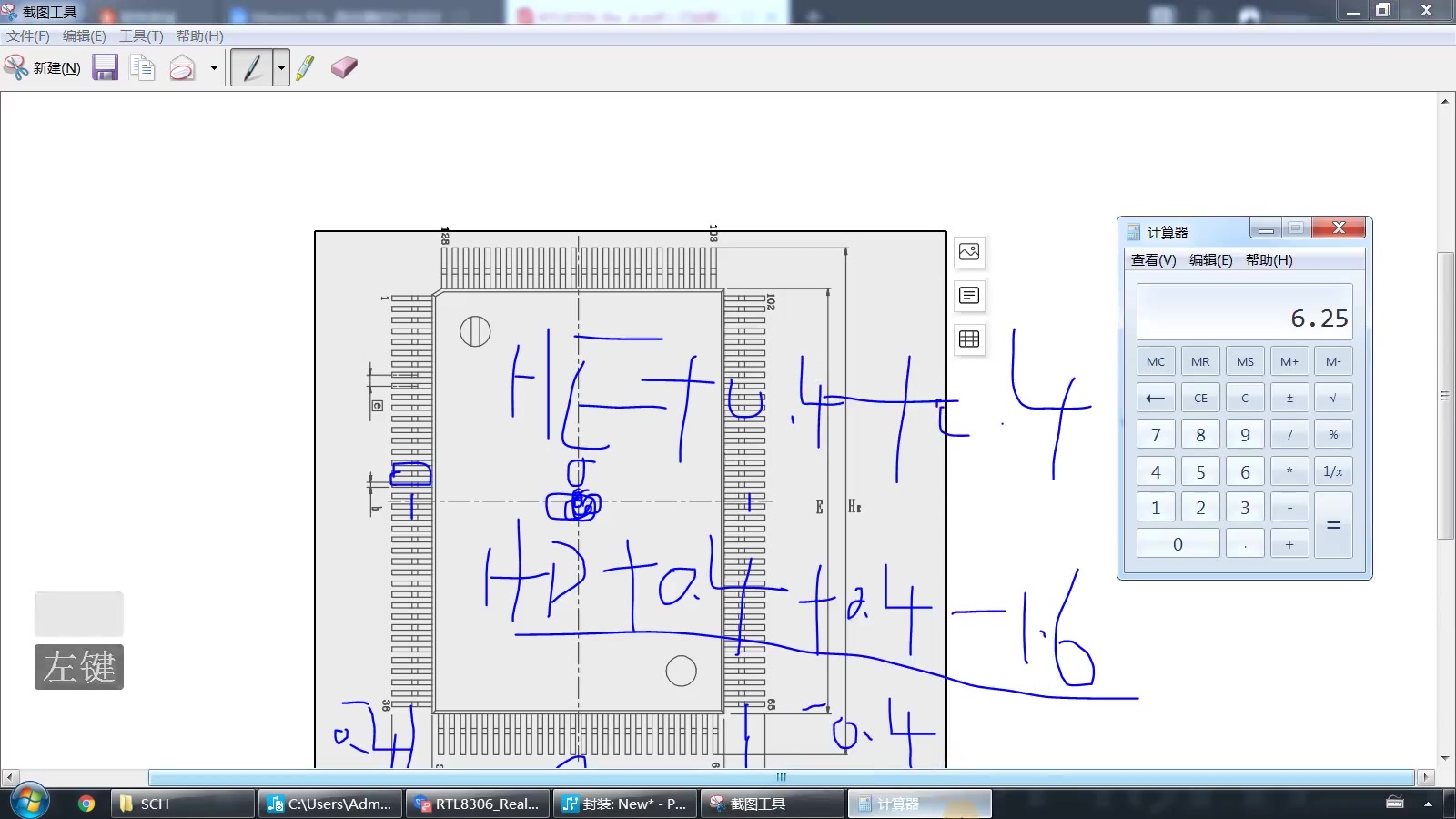Click the image icon beside the drawing
Viewport: 1456px width, 819px height.
pos(969,252)
